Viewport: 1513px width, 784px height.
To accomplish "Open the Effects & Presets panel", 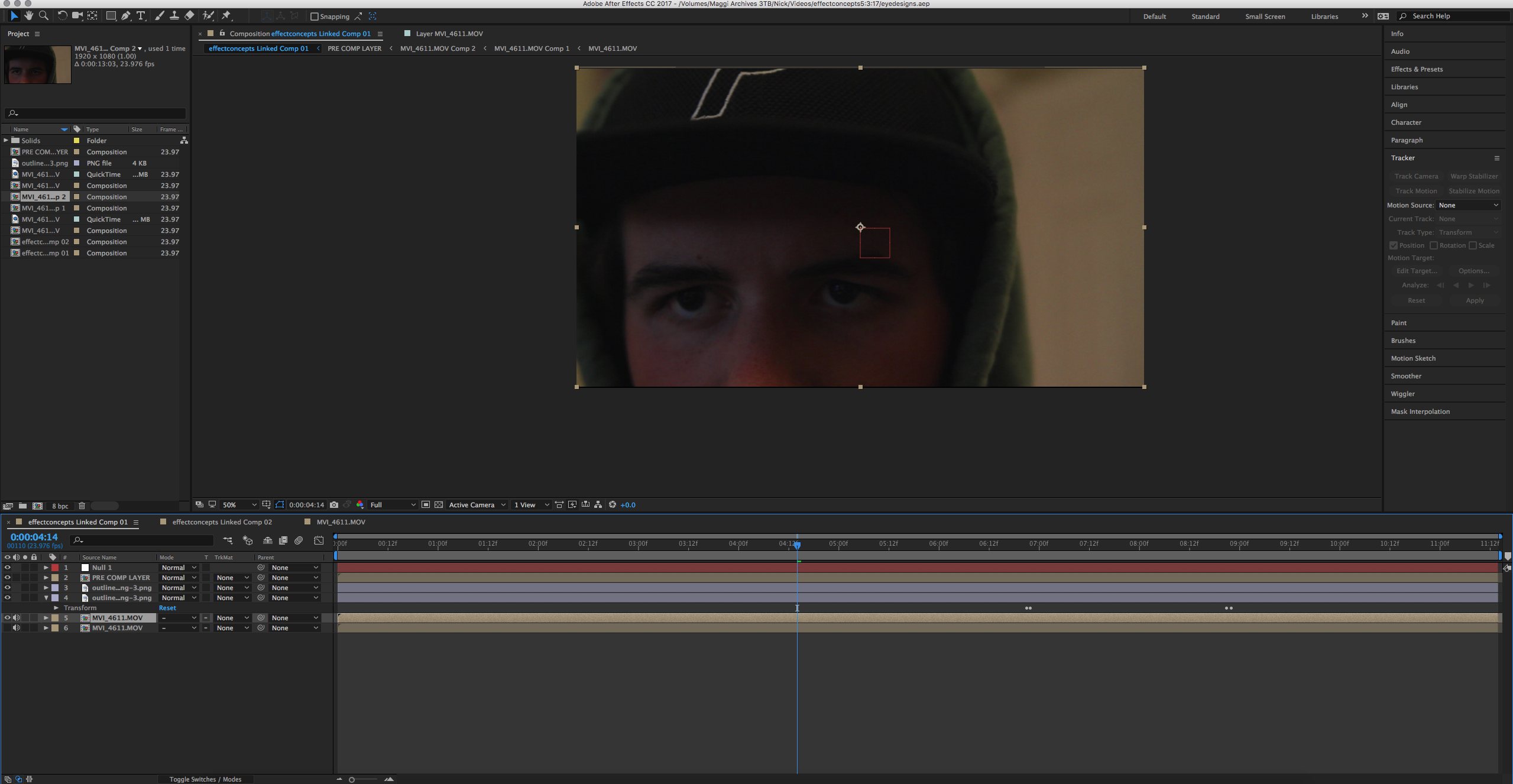I will pos(1417,69).
